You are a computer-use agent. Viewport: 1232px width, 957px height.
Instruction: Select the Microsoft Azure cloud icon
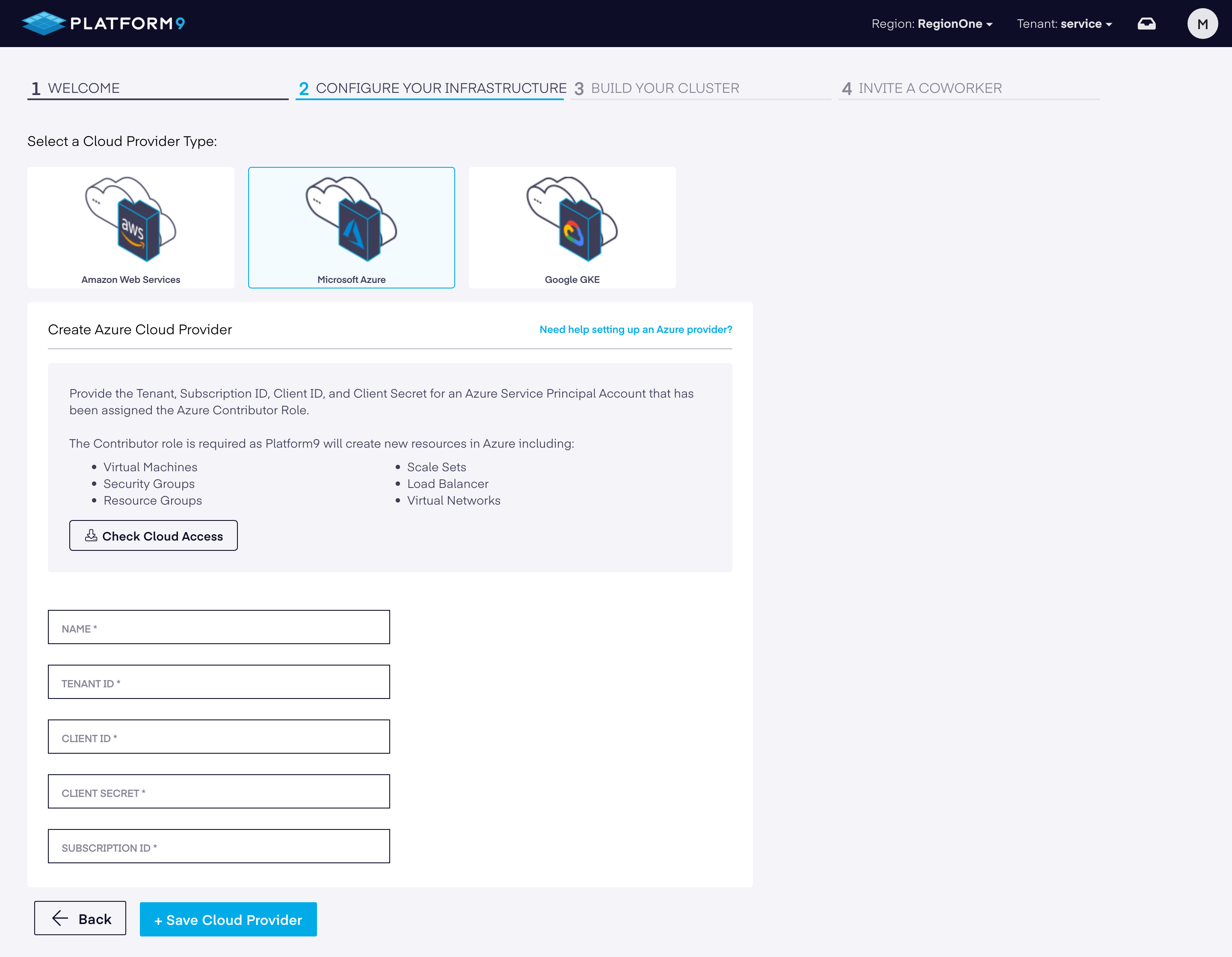pos(351,219)
